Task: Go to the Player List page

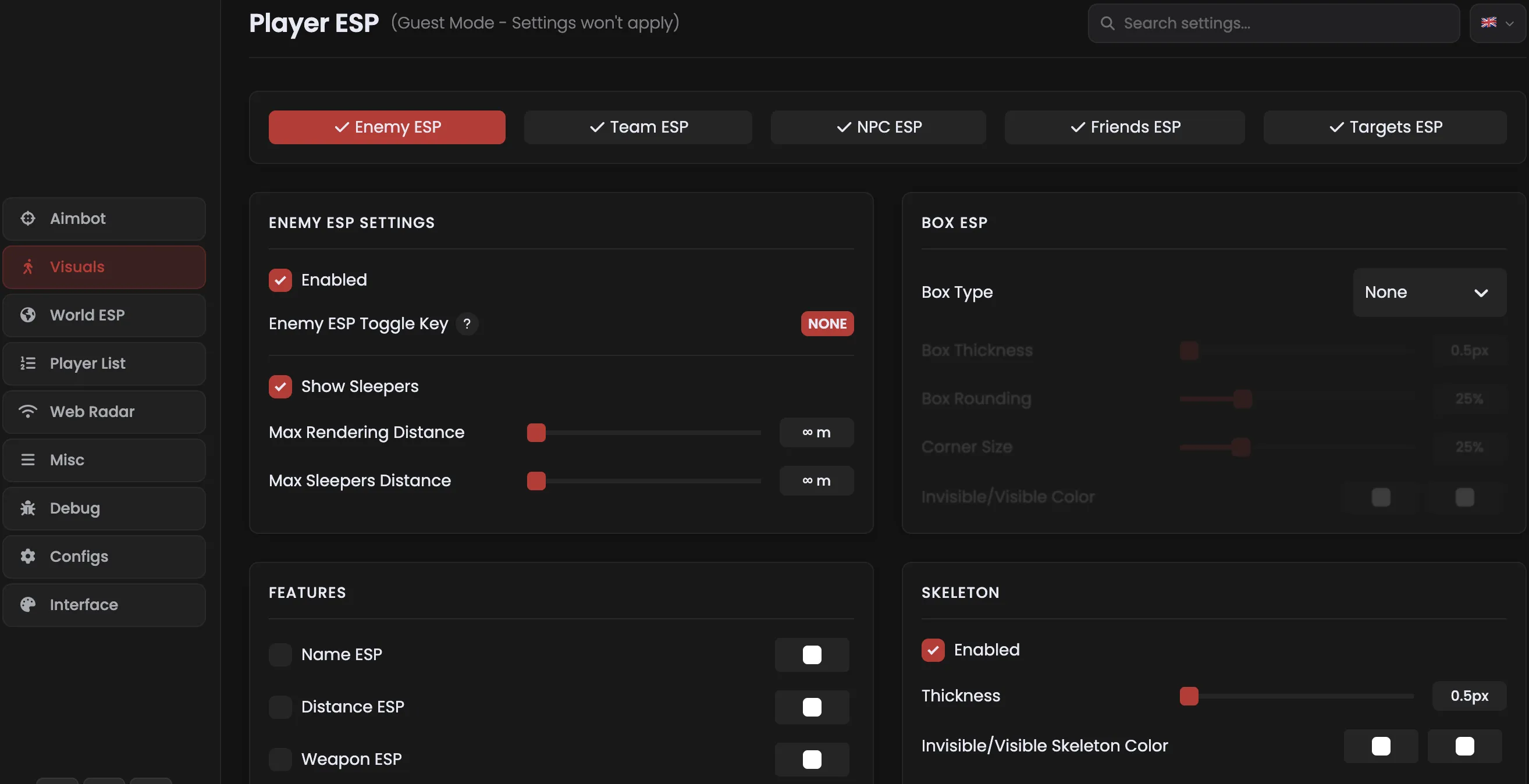Action: pyautogui.click(x=105, y=364)
